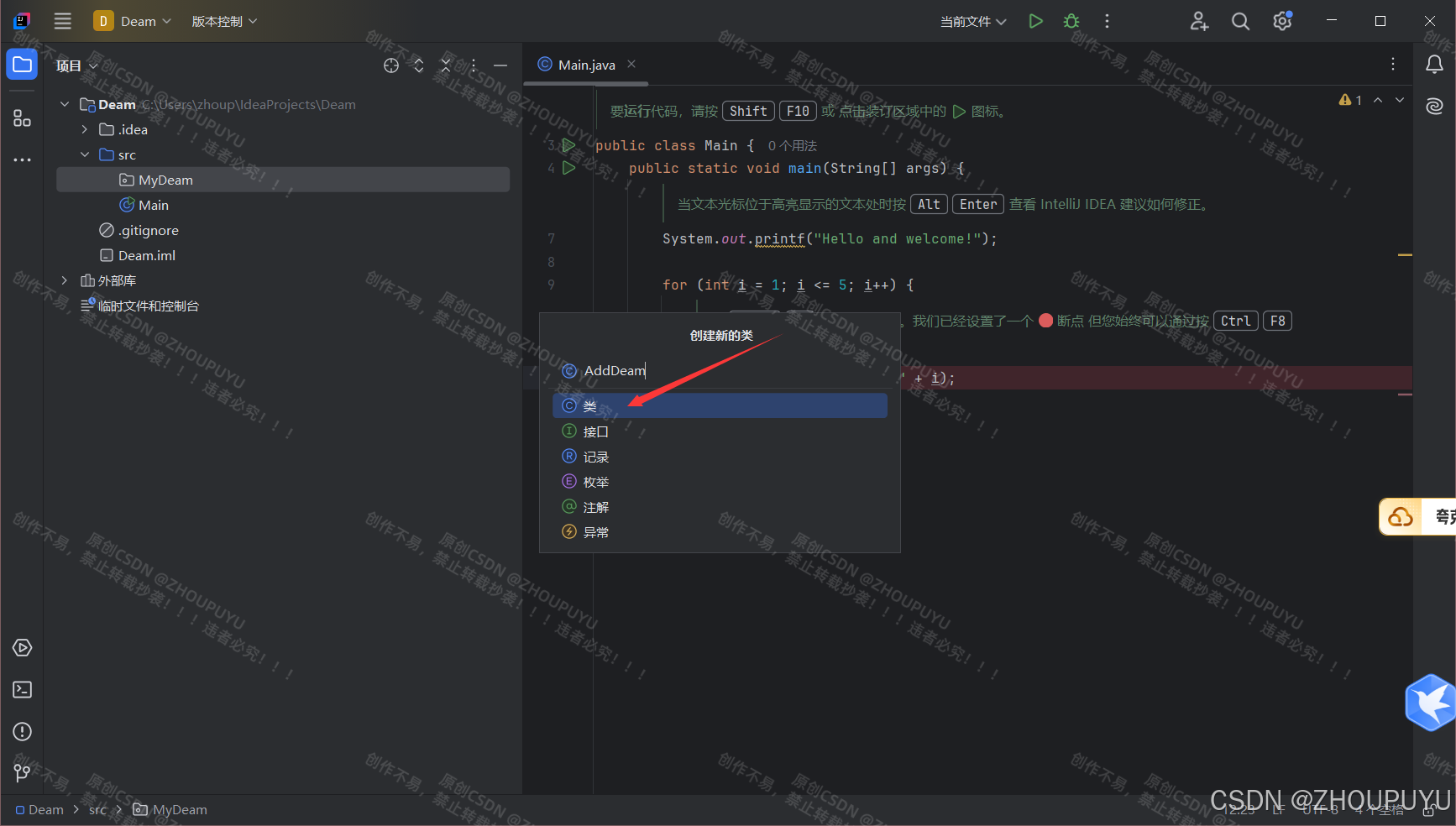The height and width of the screenshot is (826, 1456).
Task: Open the project view mode dropdown
Action: point(77,65)
